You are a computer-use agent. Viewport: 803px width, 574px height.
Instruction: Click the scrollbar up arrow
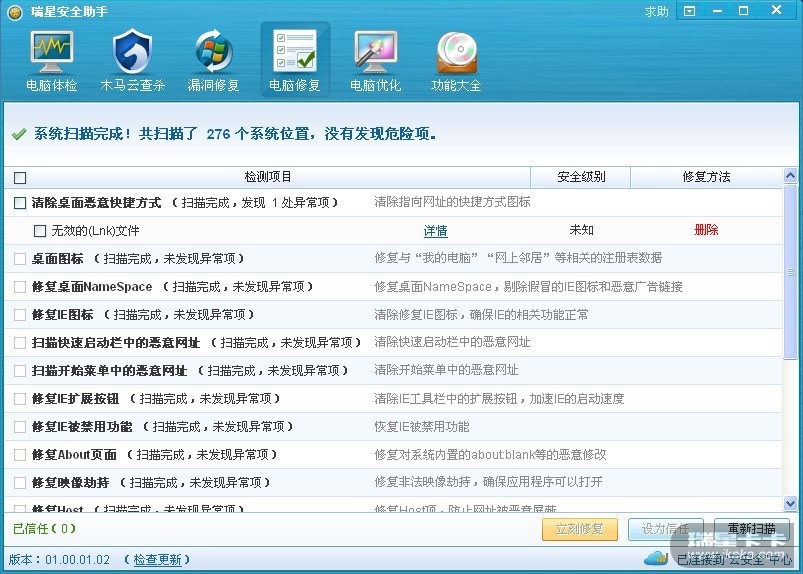click(x=790, y=176)
